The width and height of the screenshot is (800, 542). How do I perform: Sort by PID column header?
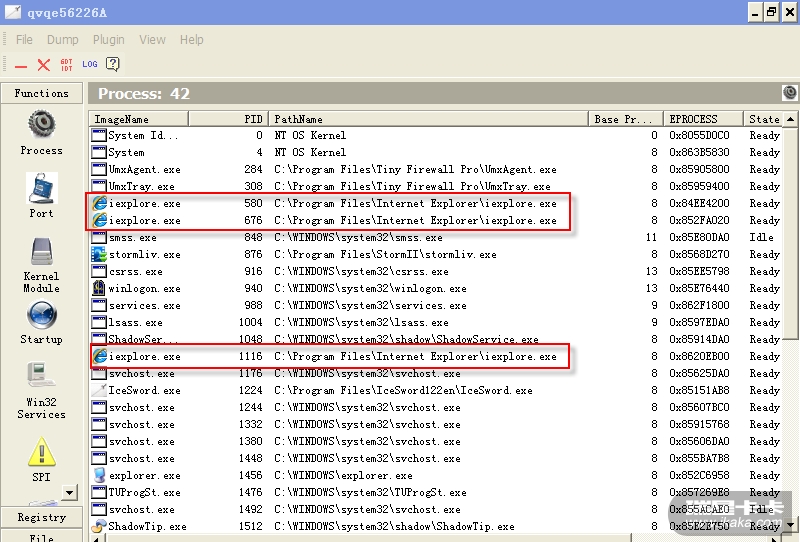coord(229,119)
